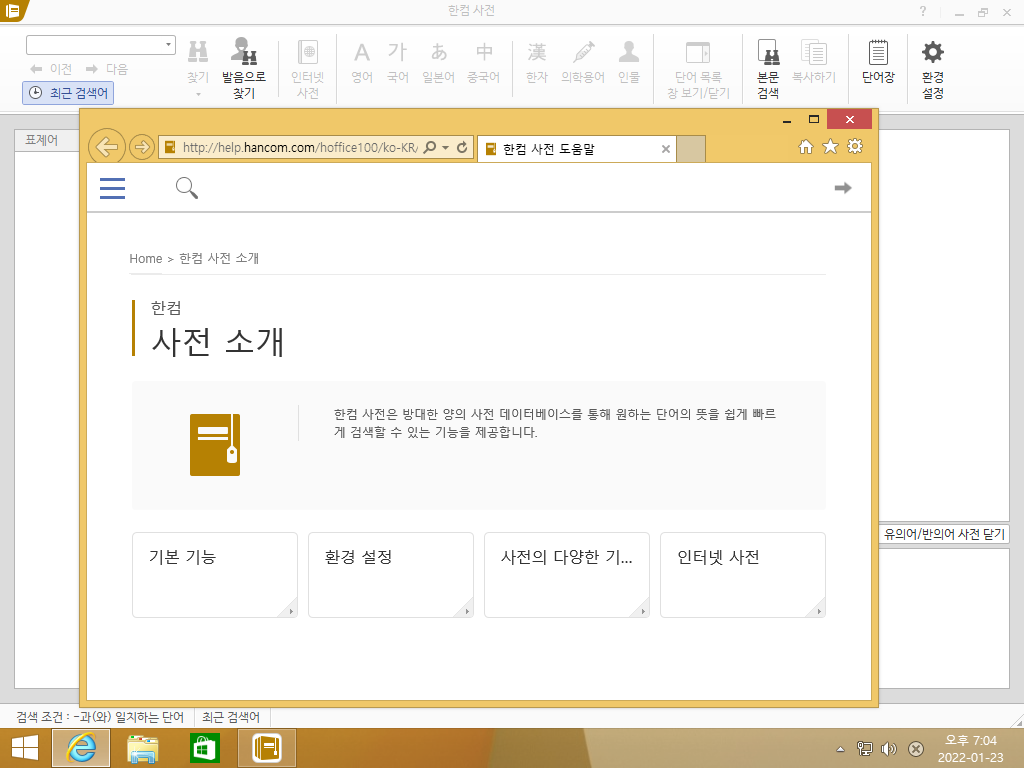
Task: Click the volume speaker tray icon
Action: (889, 749)
